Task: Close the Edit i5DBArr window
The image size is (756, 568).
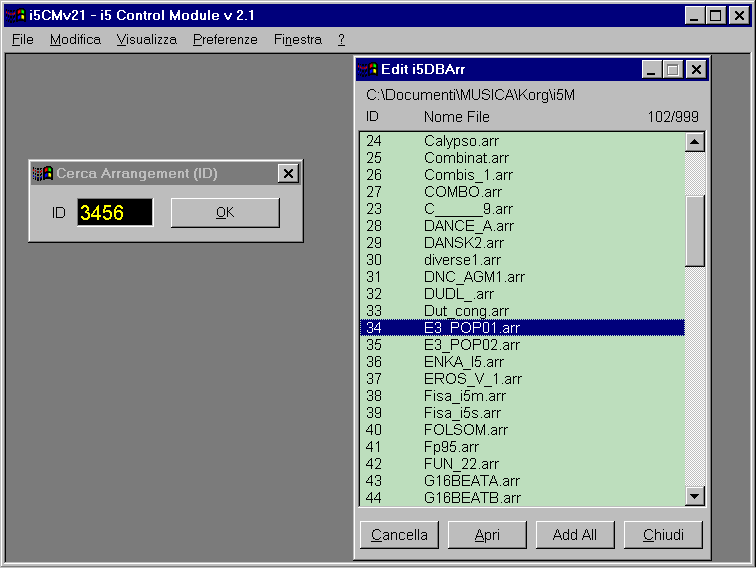Action: coord(696,70)
